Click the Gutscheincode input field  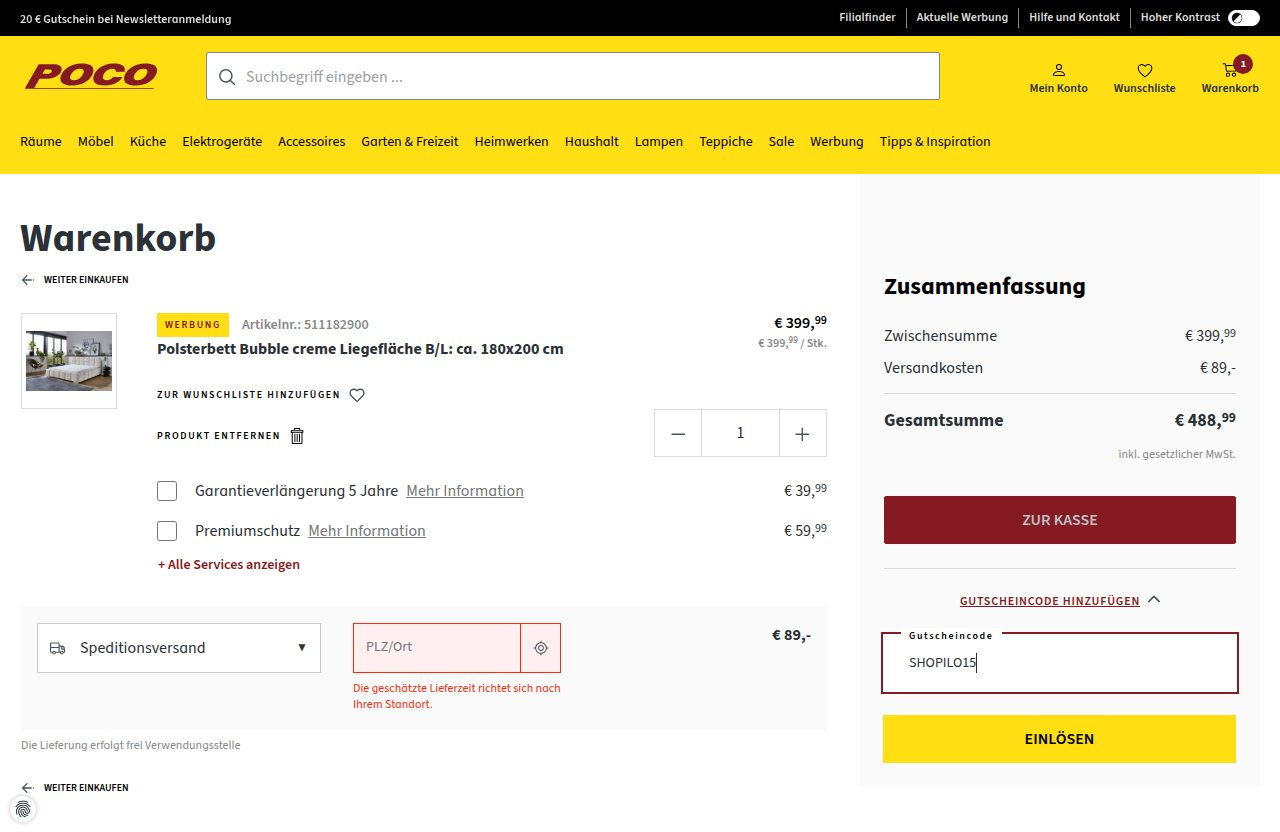pos(1060,663)
